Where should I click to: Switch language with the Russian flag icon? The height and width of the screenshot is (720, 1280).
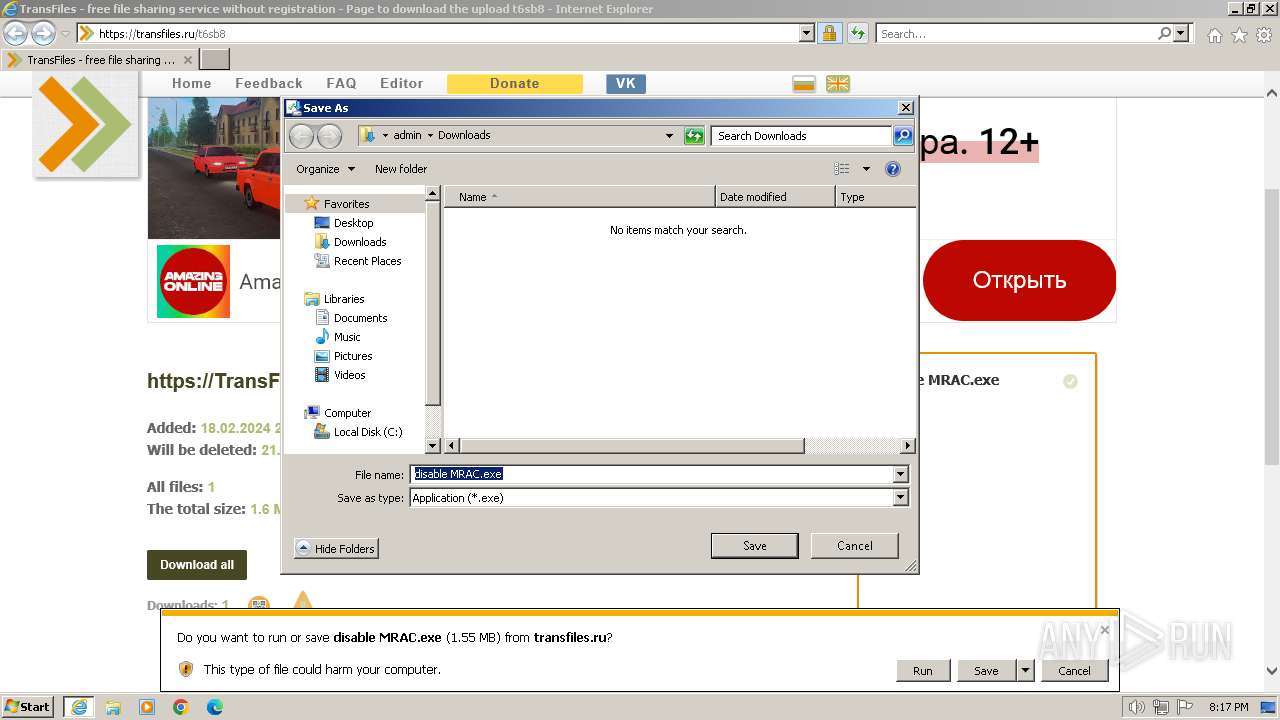804,84
